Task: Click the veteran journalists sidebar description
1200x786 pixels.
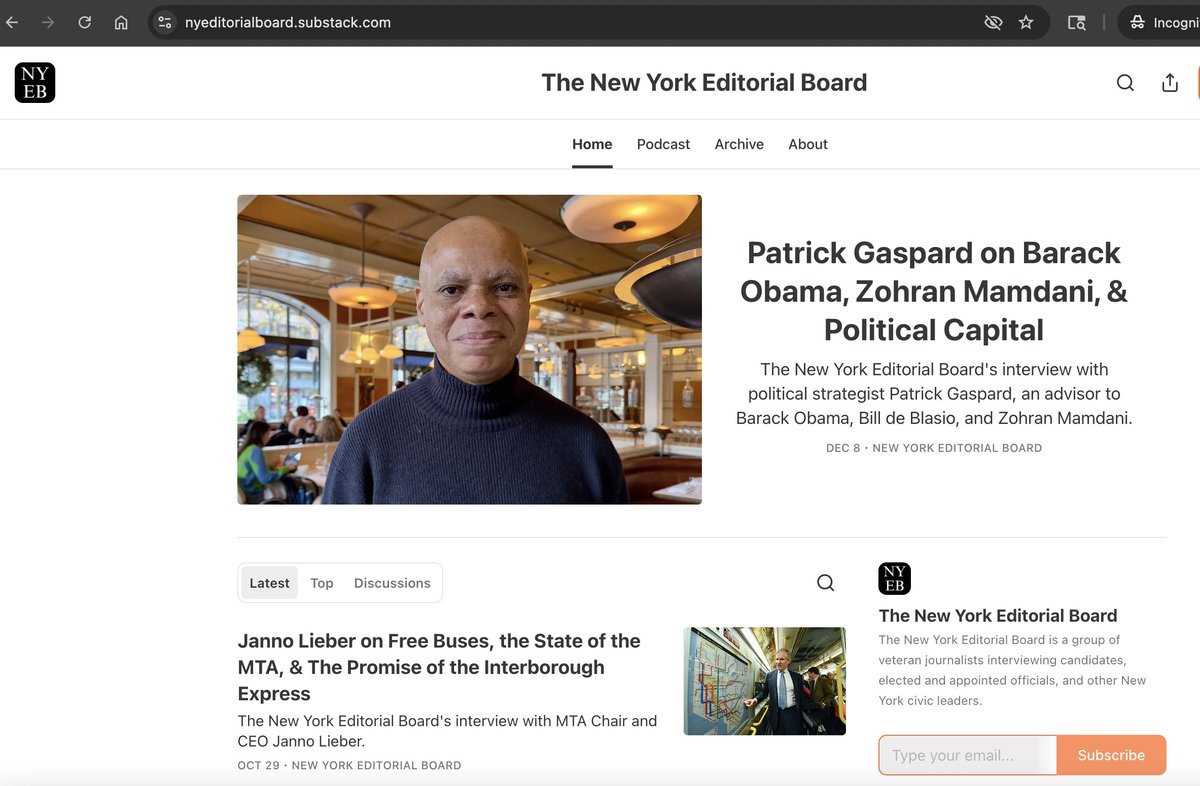Action: click(1012, 670)
